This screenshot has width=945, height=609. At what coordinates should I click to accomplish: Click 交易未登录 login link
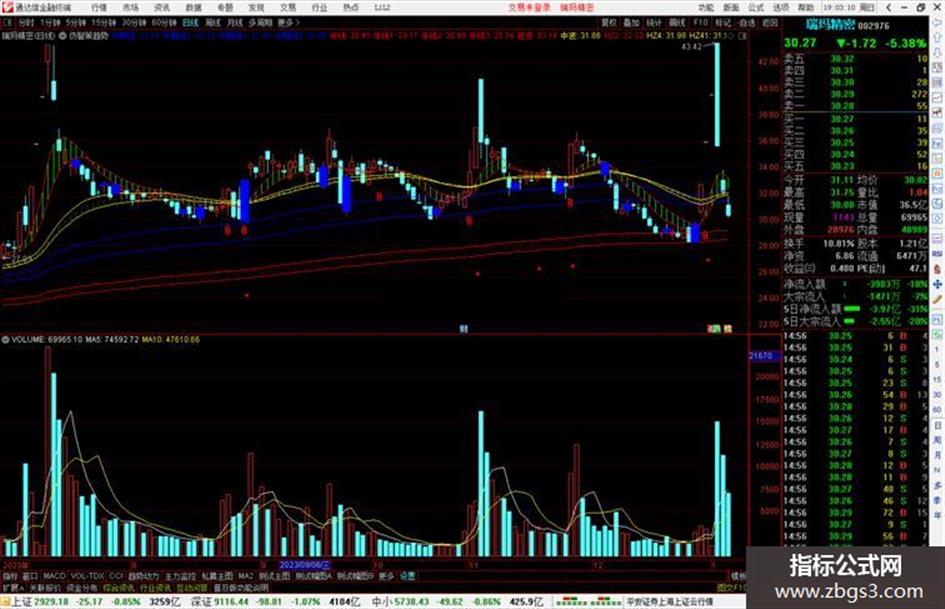[529, 8]
